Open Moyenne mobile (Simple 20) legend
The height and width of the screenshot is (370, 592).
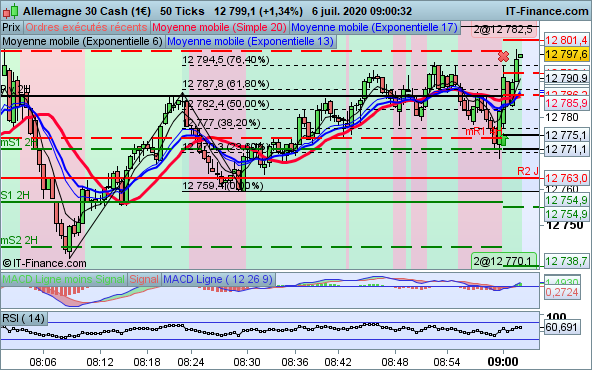point(220,27)
